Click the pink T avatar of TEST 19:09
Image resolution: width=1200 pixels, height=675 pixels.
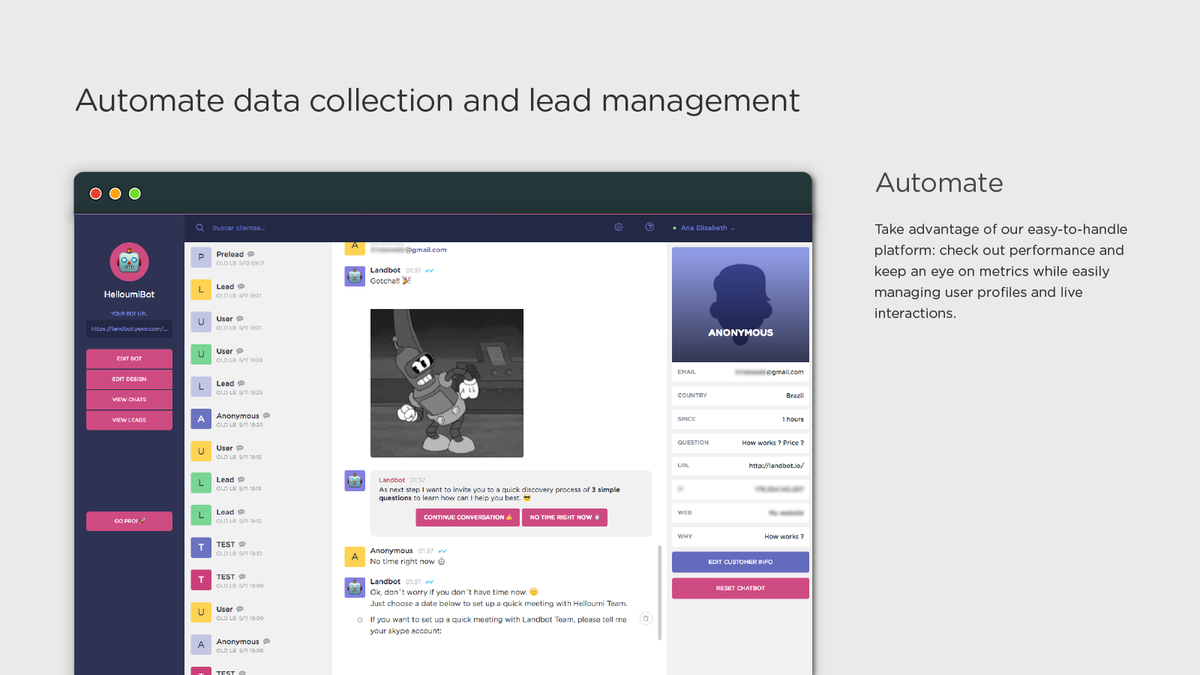200,580
